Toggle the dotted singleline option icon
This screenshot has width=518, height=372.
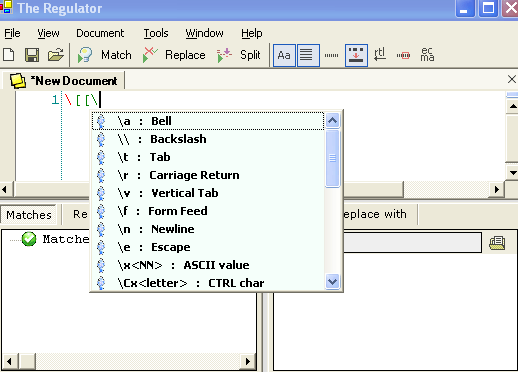pos(331,55)
